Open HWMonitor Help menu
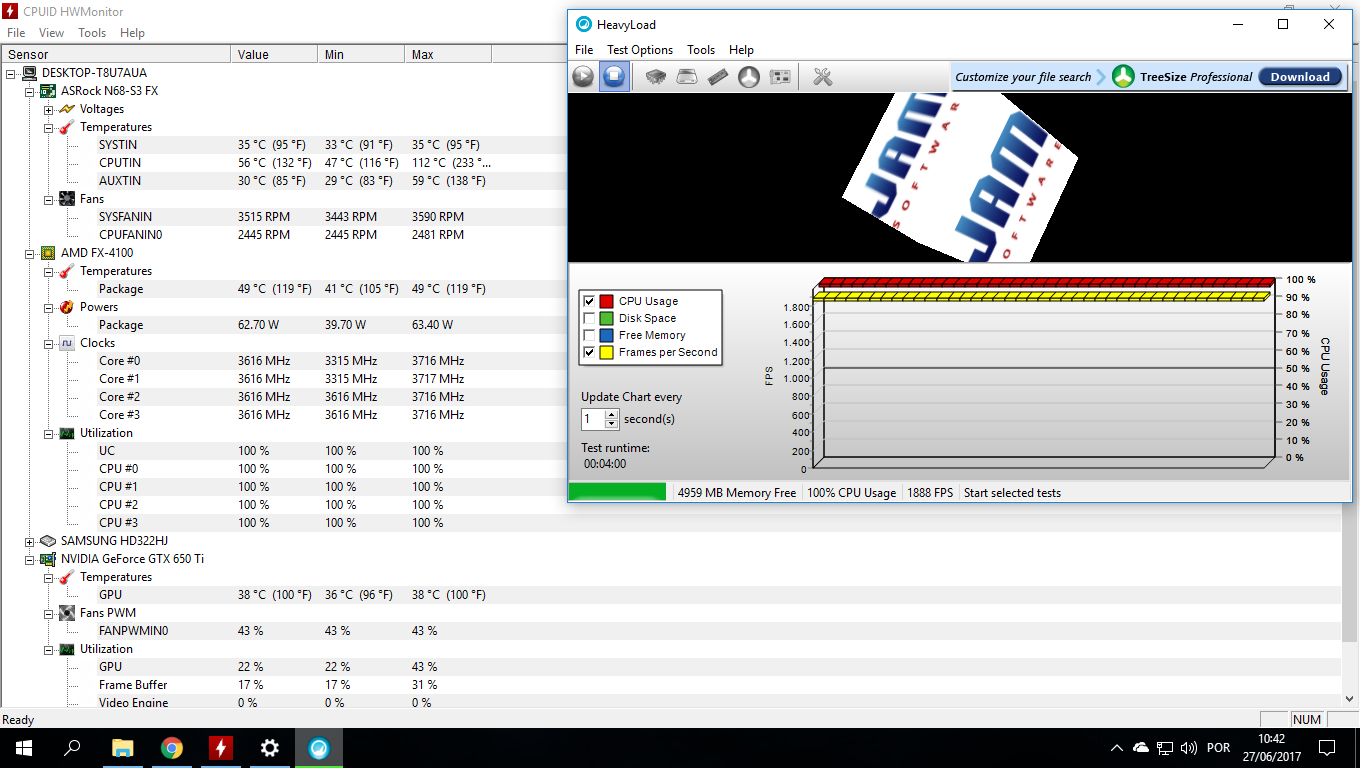The height and width of the screenshot is (768, 1360). pos(132,33)
